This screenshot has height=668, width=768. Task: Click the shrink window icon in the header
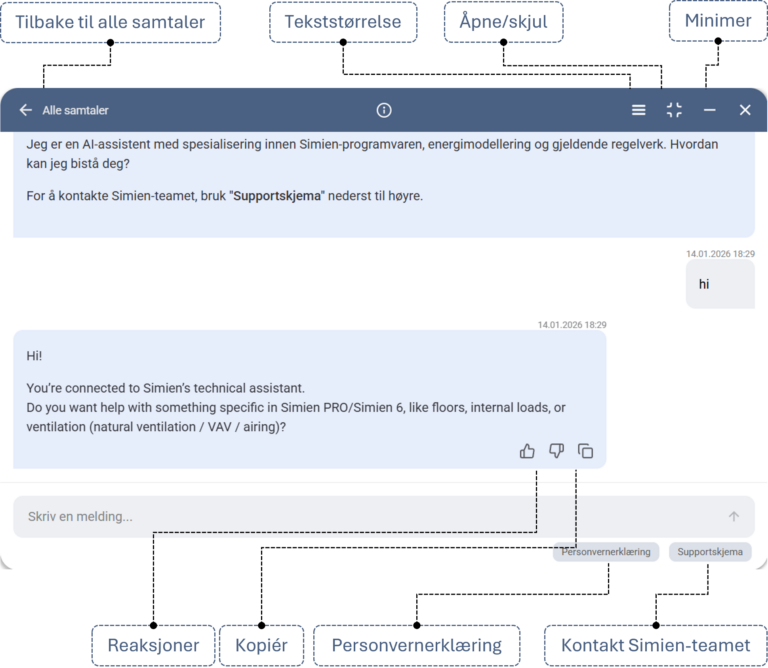[x=674, y=110]
